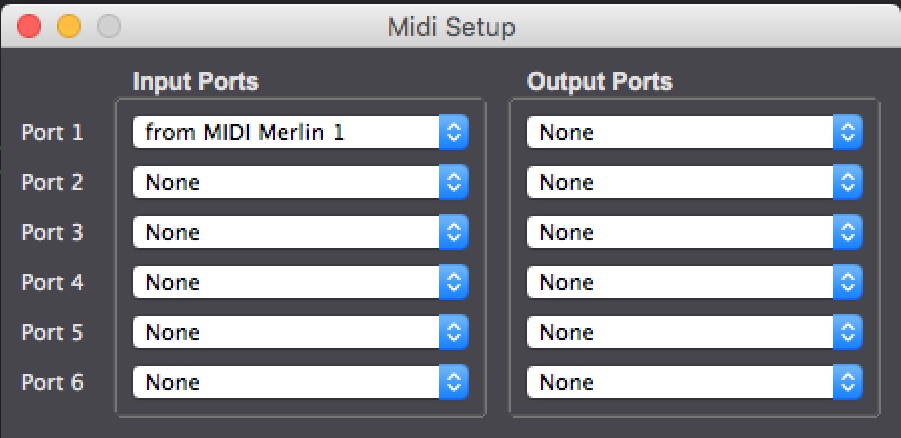The height and width of the screenshot is (438, 901).
Task: Click the Port 6 row label
Action: coord(53,382)
